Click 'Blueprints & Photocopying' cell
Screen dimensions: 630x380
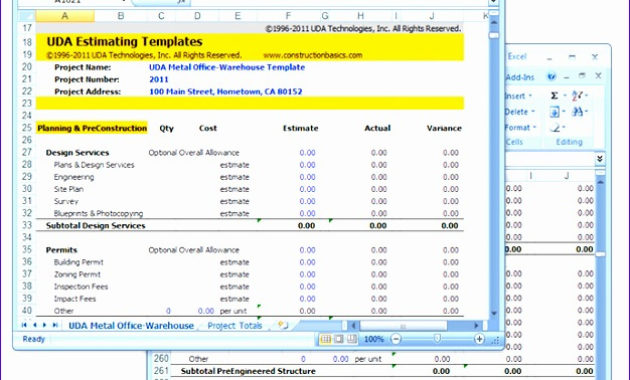[x=98, y=214]
